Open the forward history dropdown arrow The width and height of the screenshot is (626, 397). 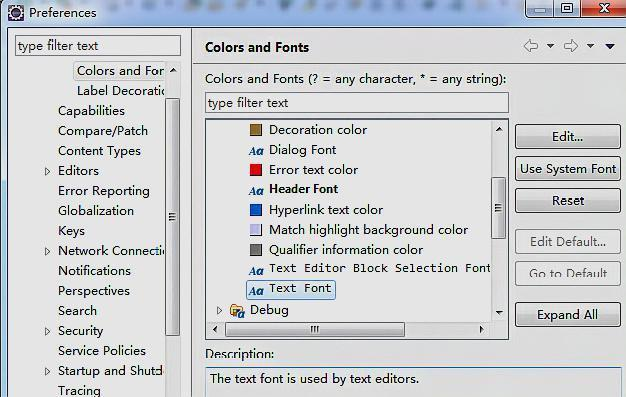coord(590,46)
